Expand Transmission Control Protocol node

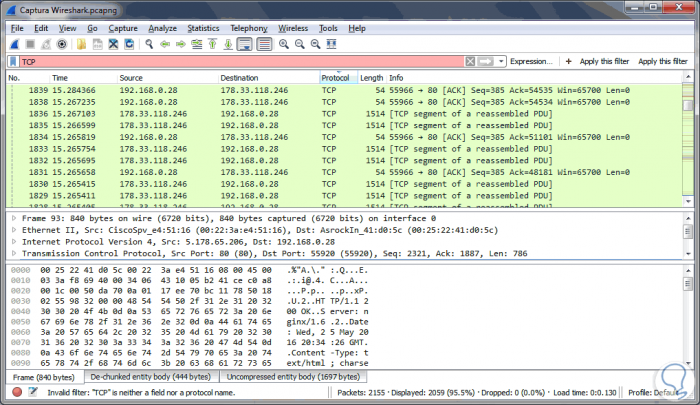[x=14, y=253]
